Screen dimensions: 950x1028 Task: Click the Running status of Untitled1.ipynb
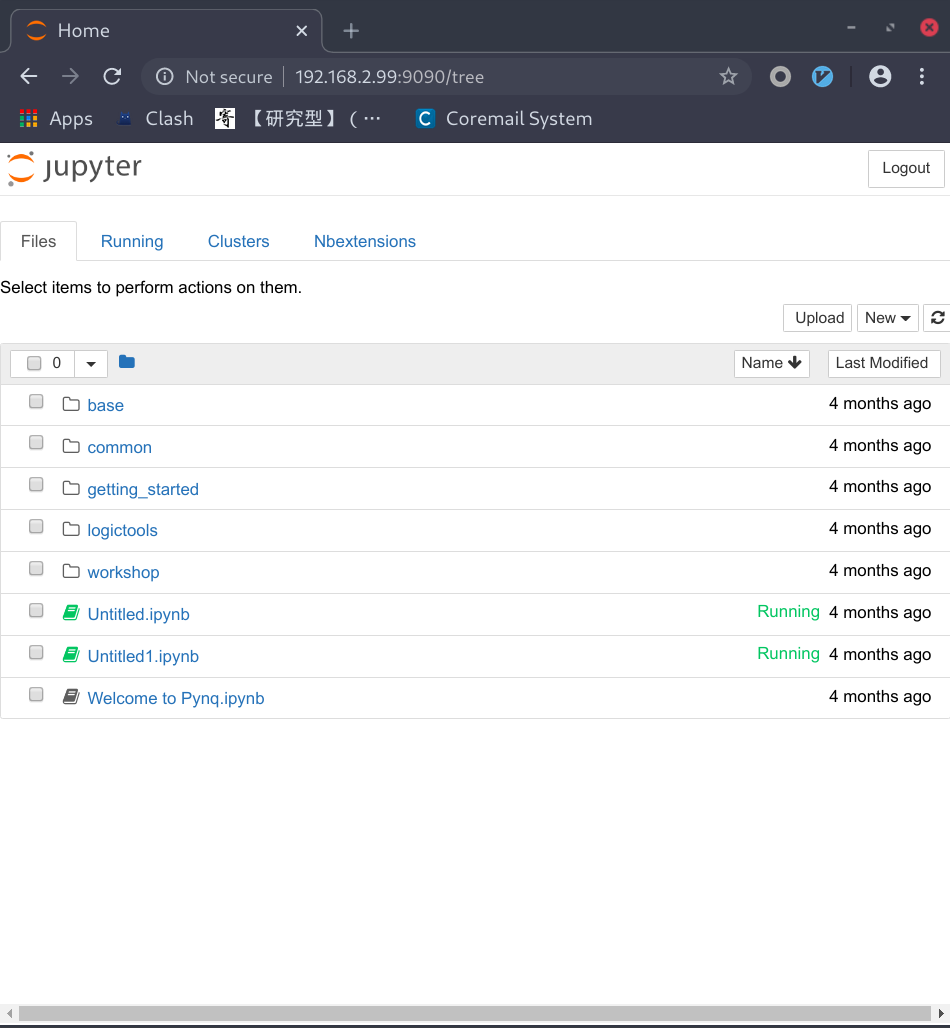tap(788, 654)
